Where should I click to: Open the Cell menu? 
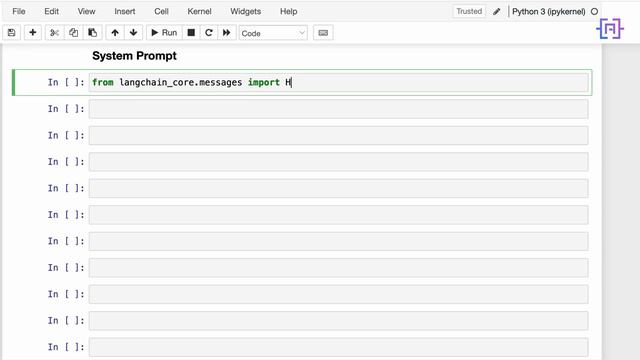[x=161, y=11]
